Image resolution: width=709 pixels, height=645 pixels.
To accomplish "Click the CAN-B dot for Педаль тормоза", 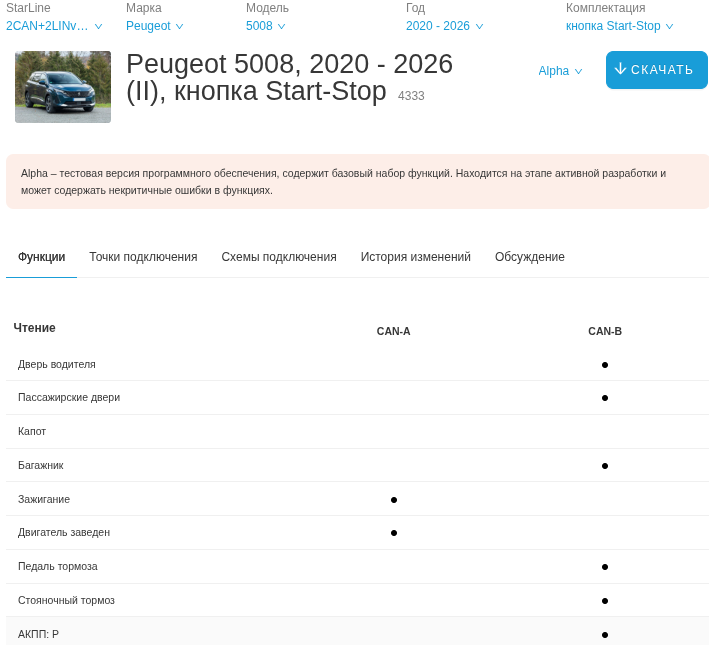I will click(605, 567).
